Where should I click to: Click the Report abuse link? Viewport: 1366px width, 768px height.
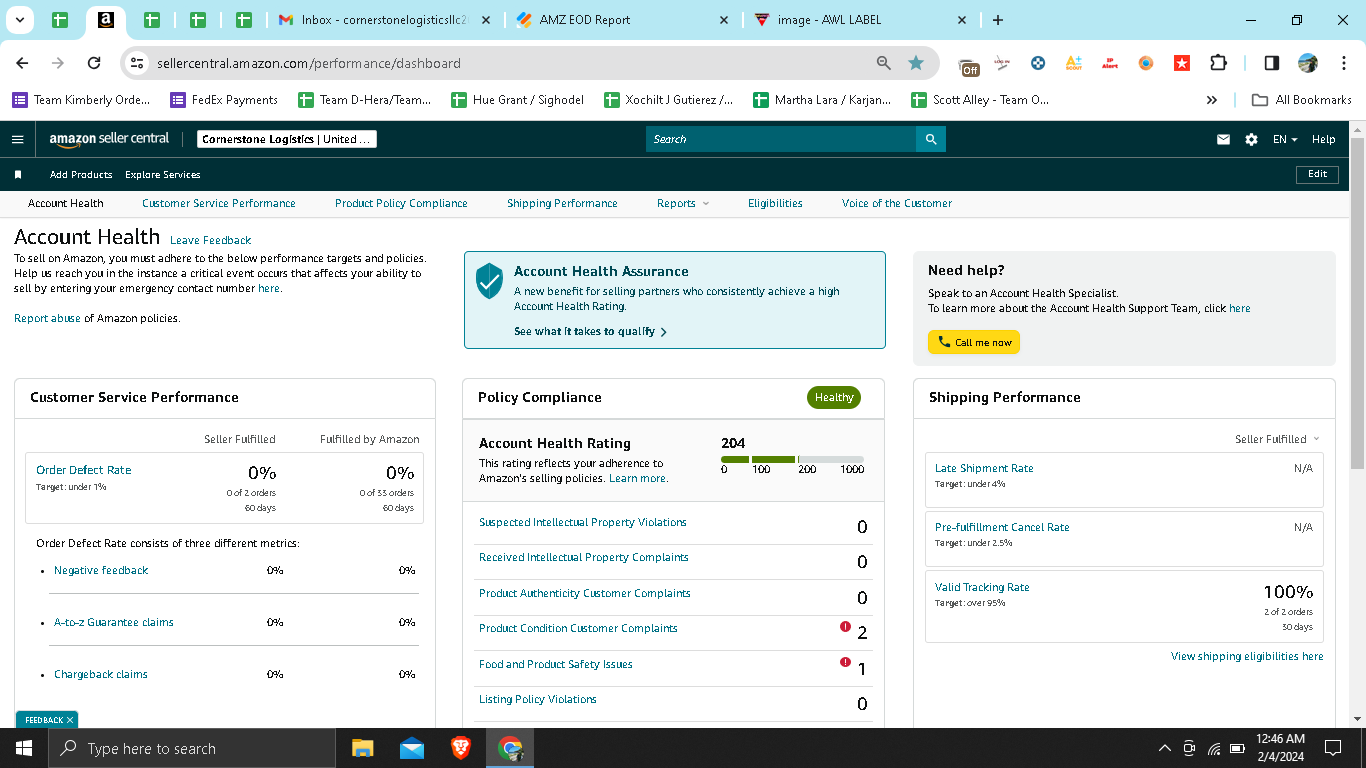coord(47,318)
